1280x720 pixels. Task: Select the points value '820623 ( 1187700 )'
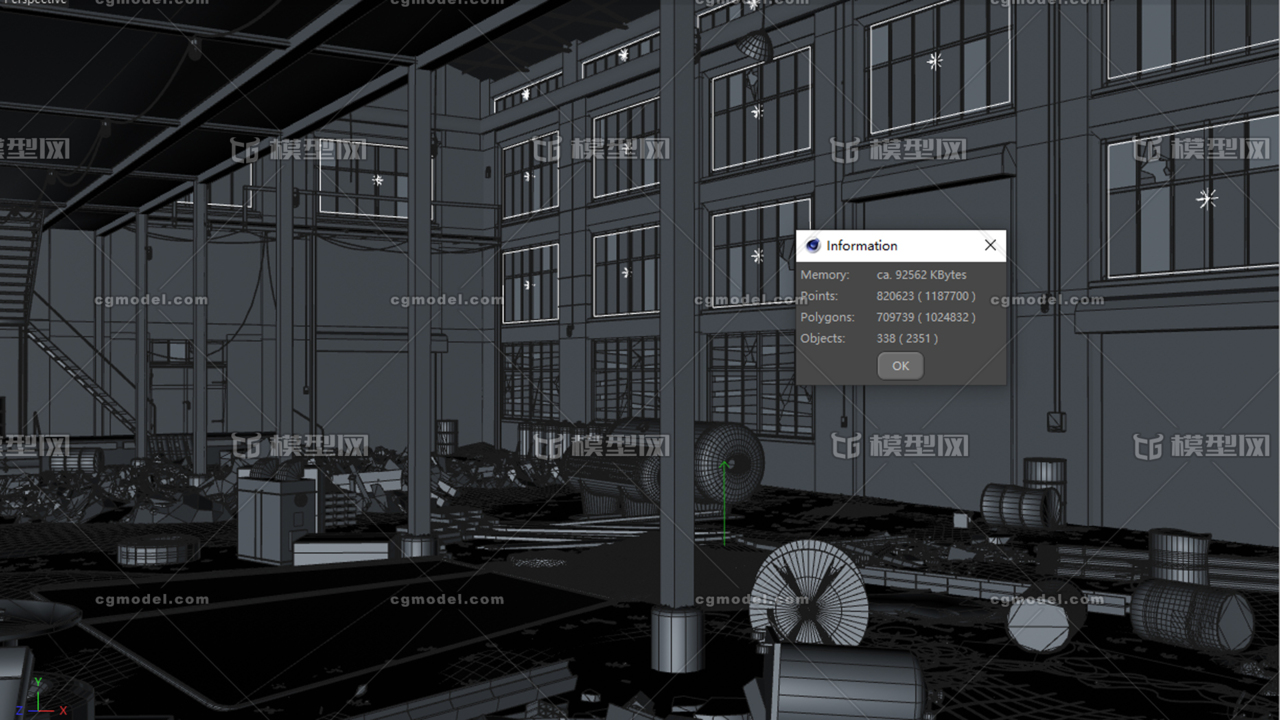click(926, 296)
